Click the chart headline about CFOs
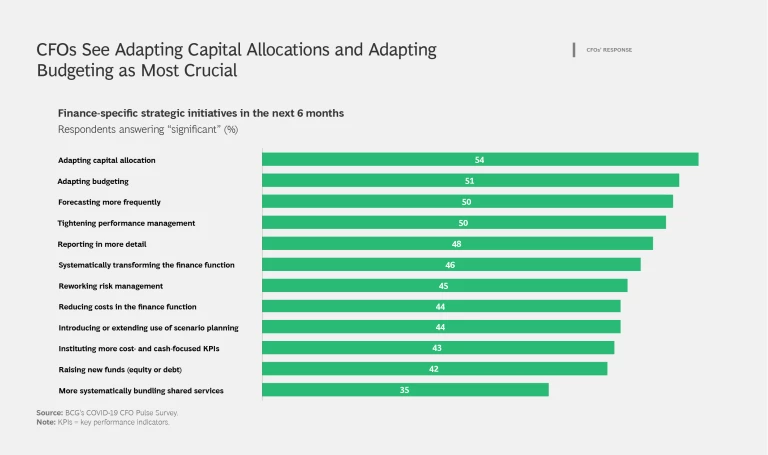The height and width of the screenshot is (455, 768). click(236, 60)
